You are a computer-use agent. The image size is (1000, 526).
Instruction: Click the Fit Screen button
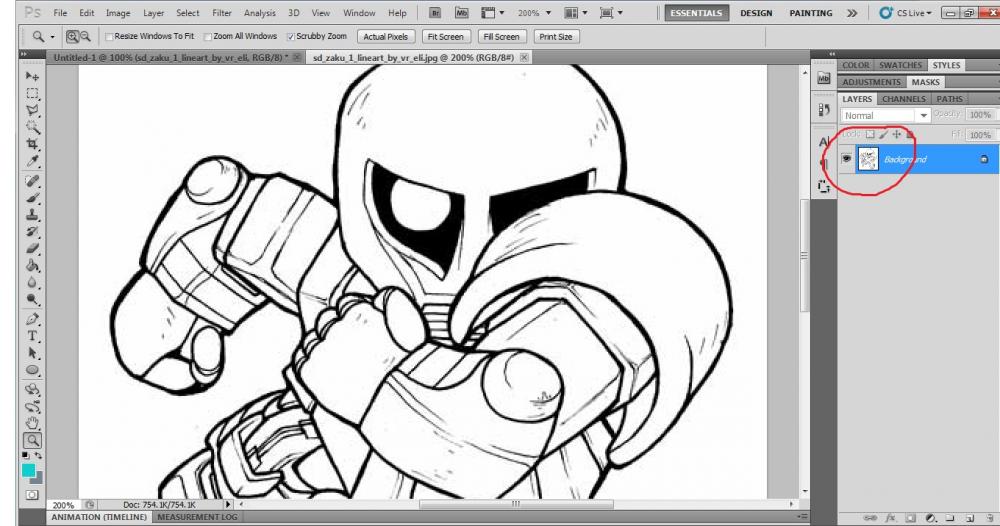click(x=446, y=37)
